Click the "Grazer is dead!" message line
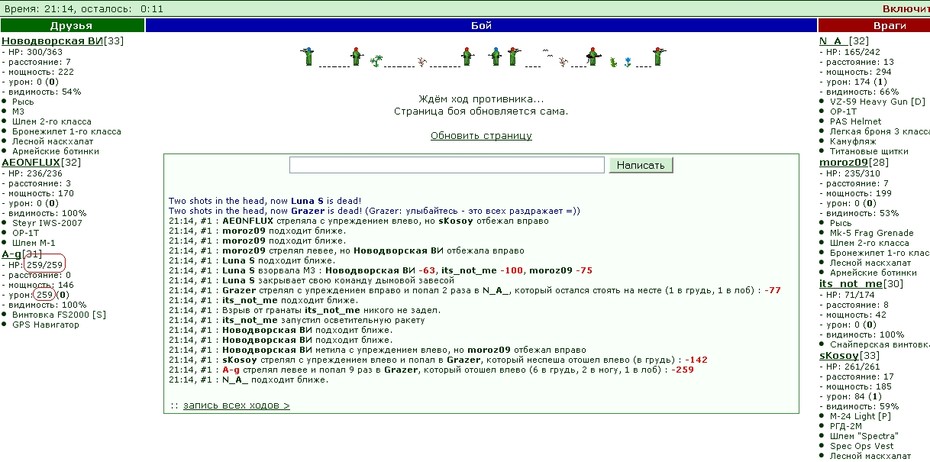This screenshot has width=930, height=462. [x=374, y=211]
